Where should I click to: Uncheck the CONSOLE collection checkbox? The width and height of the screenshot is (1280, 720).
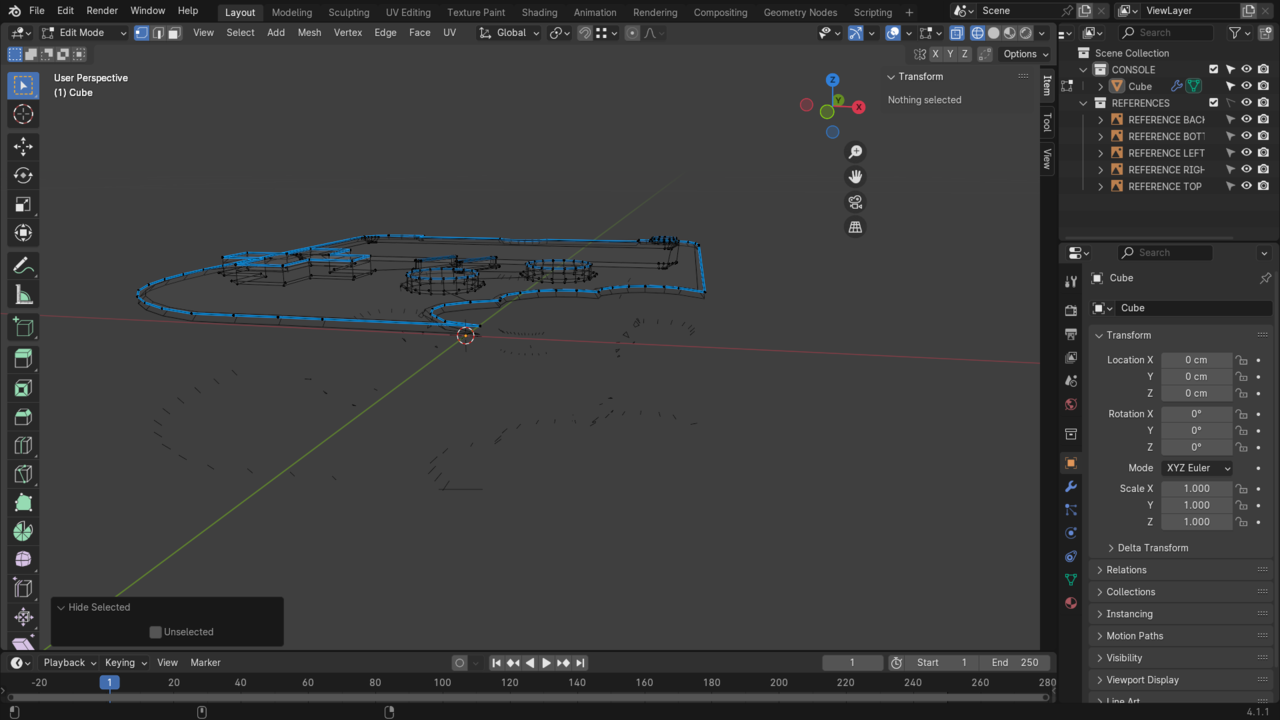[1214, 70]
